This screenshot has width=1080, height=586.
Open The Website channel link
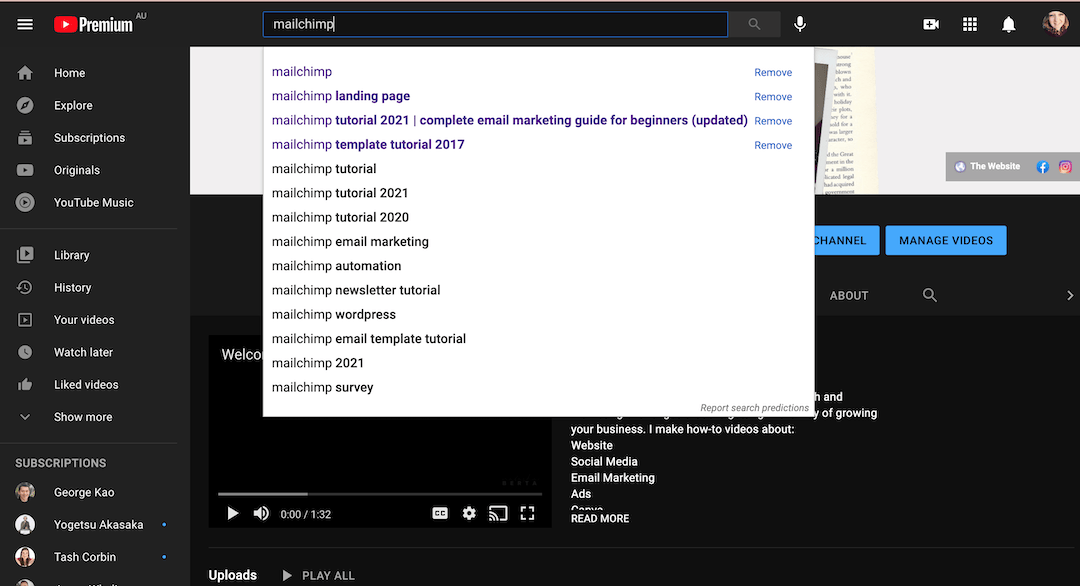point(987,167)
